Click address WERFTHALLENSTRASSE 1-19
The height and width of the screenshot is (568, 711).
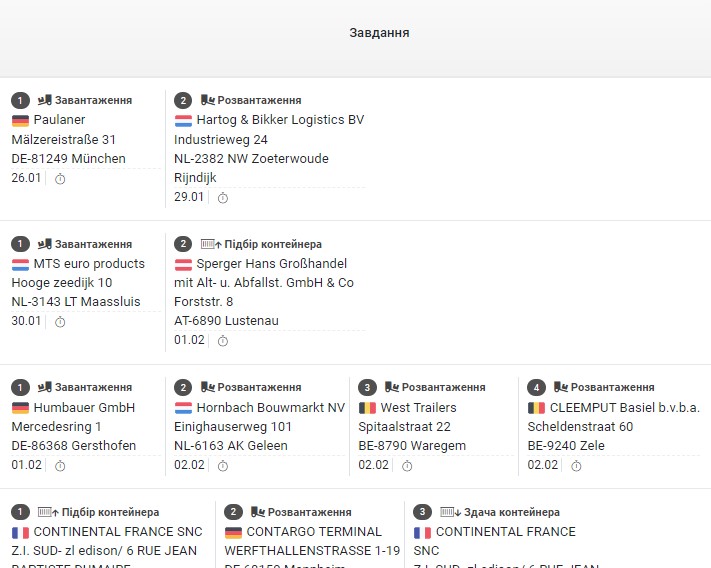click(312, 550)
